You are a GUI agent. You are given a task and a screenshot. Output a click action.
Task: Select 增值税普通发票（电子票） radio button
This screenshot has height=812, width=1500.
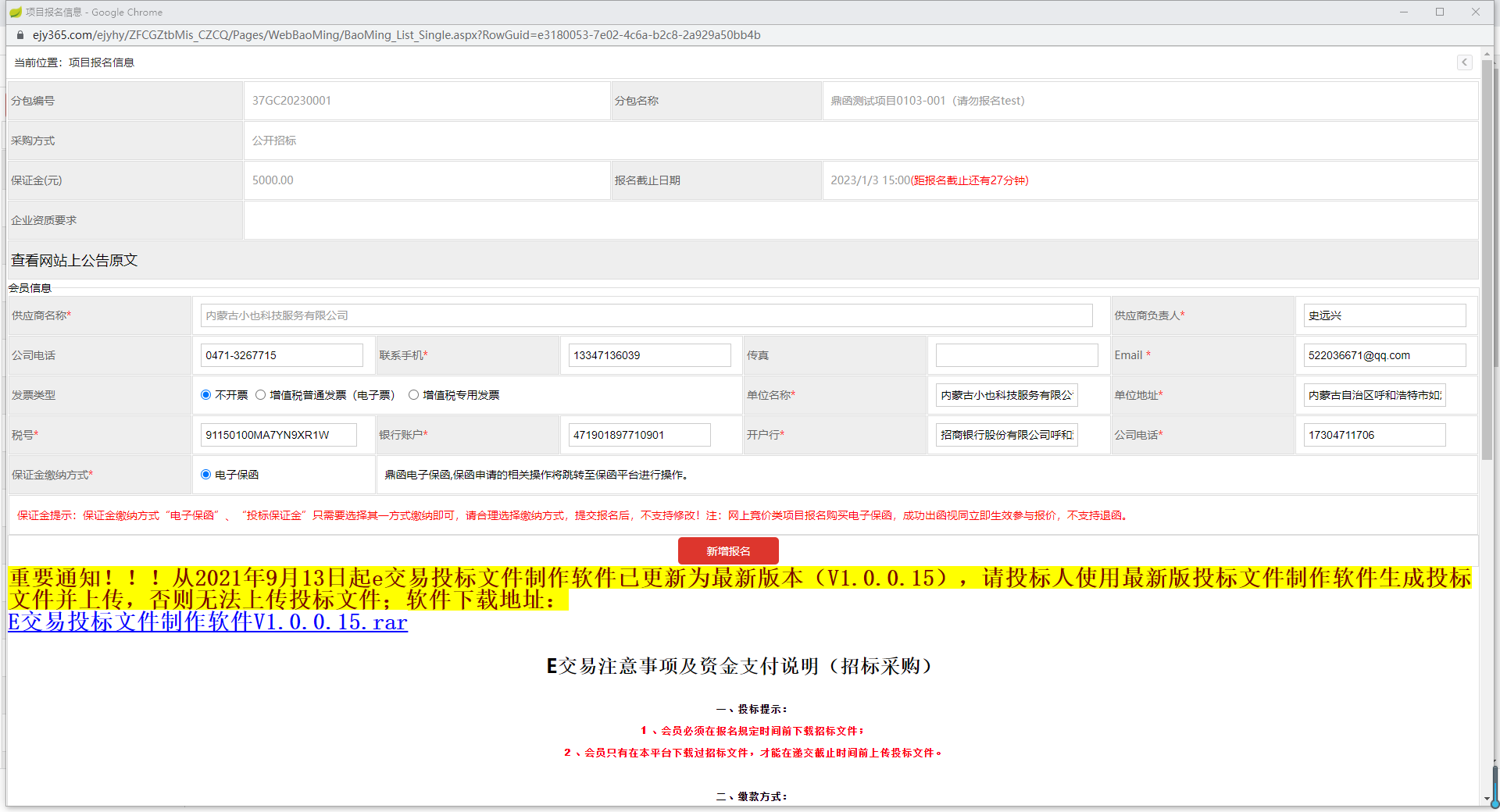coord(261,395)
